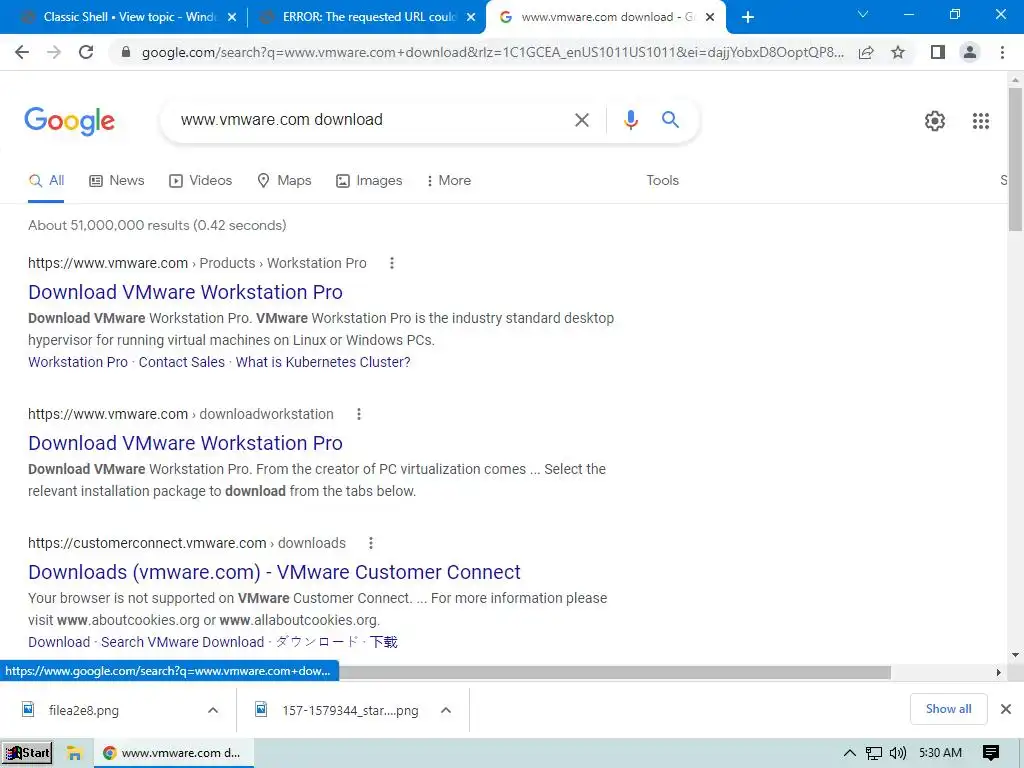Viewport: 1024px width, 768px height.
Task: Open new browser tab
Action: (748, 17)
